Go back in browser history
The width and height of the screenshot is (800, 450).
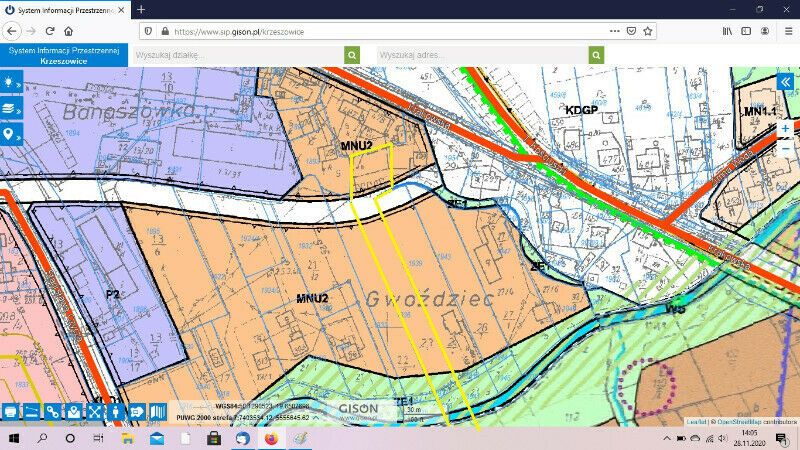12,31
